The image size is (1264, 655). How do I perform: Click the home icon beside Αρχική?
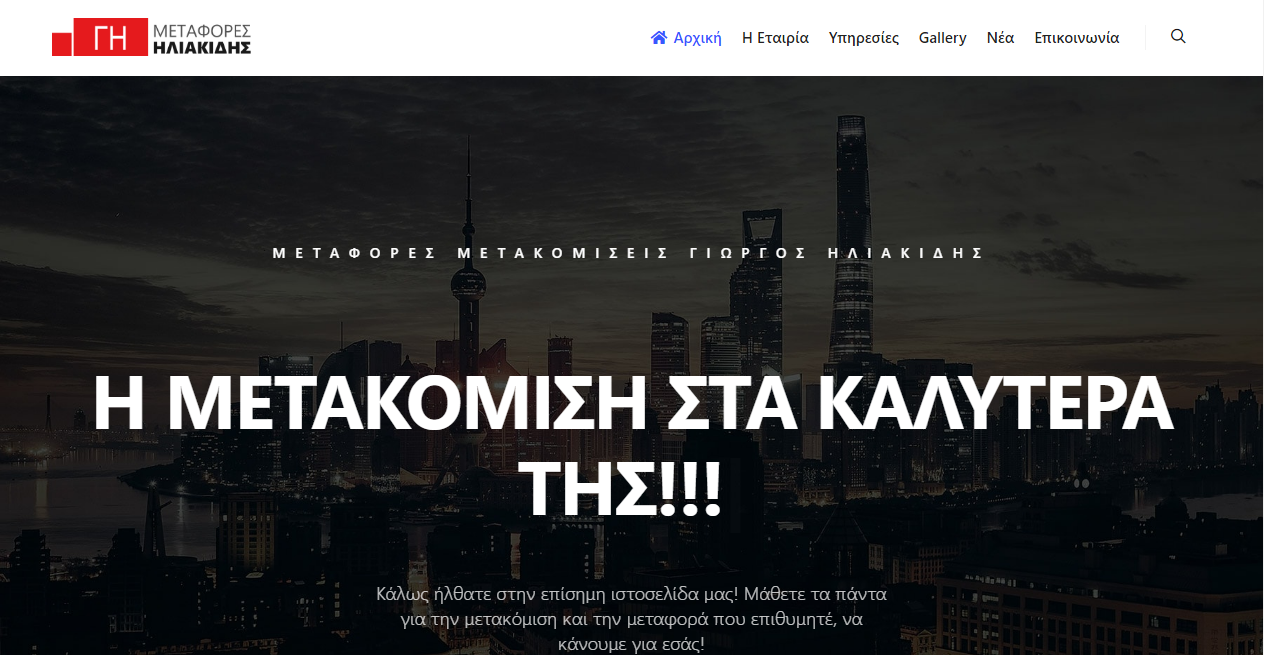659,38
